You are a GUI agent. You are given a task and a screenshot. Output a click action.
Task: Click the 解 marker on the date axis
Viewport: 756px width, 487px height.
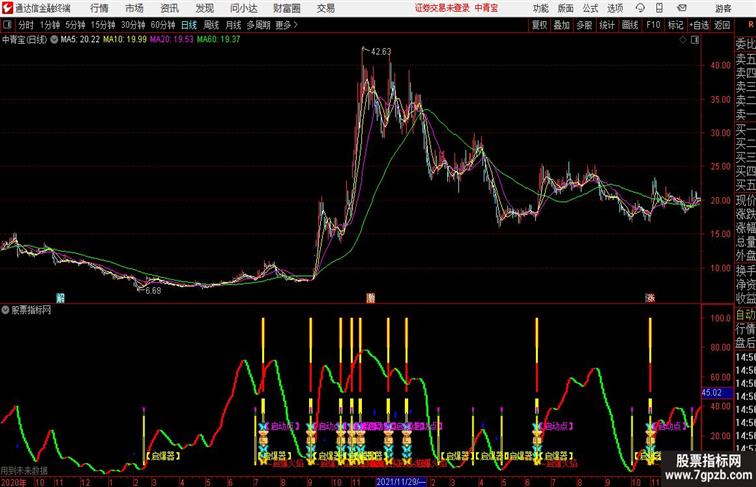(x=60, y=298)
